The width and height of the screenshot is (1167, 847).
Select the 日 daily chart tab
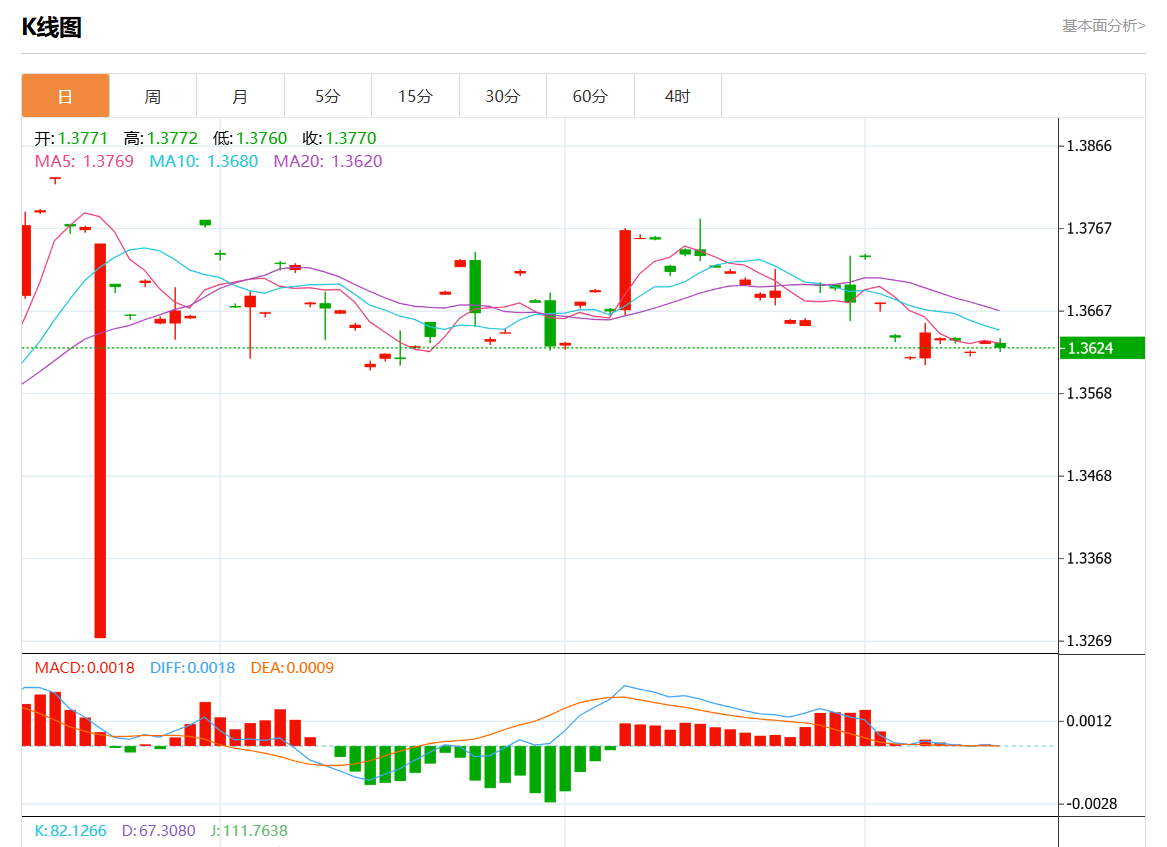click(65, 96)
